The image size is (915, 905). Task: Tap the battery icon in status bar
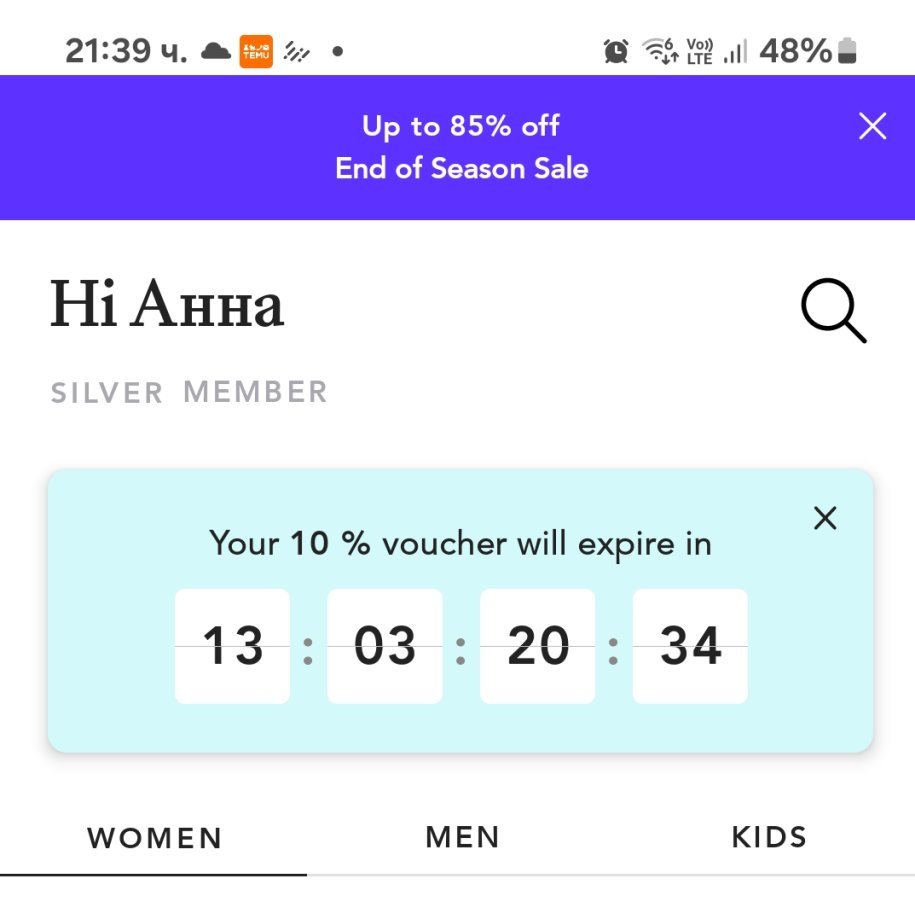click(x=848, y=51)
